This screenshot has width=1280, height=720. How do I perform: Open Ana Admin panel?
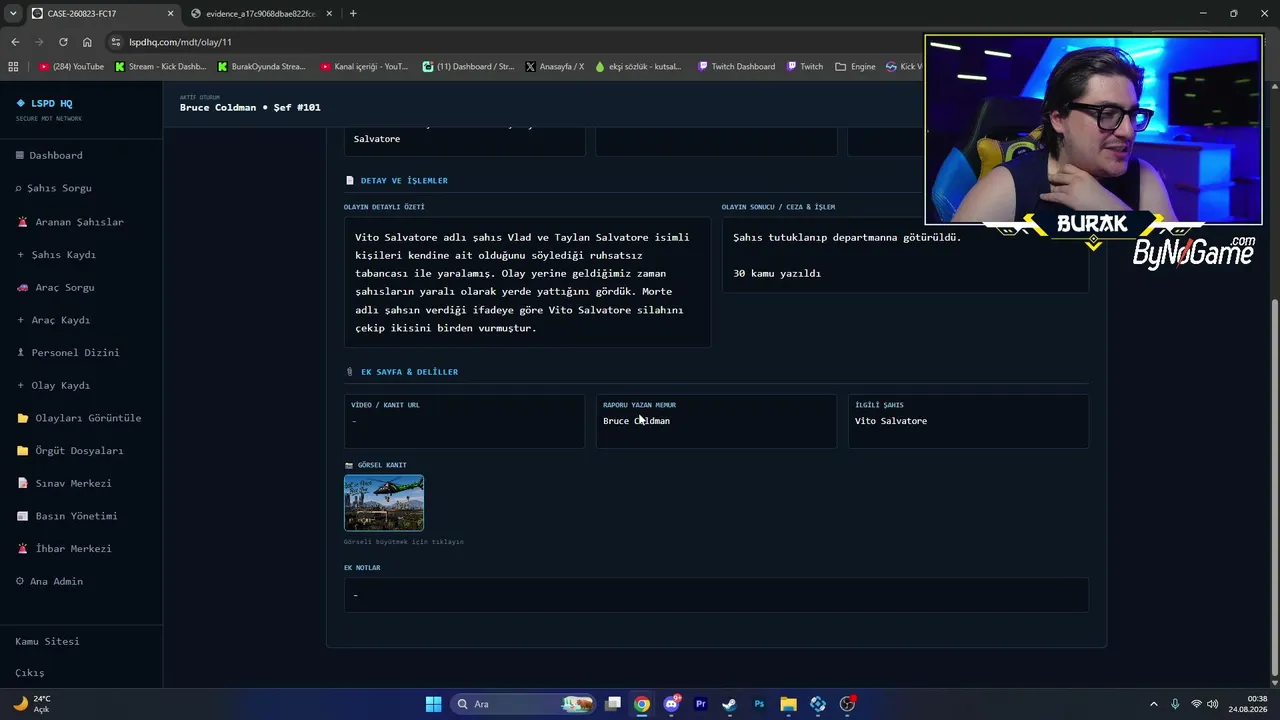click(x=50, y=582)
